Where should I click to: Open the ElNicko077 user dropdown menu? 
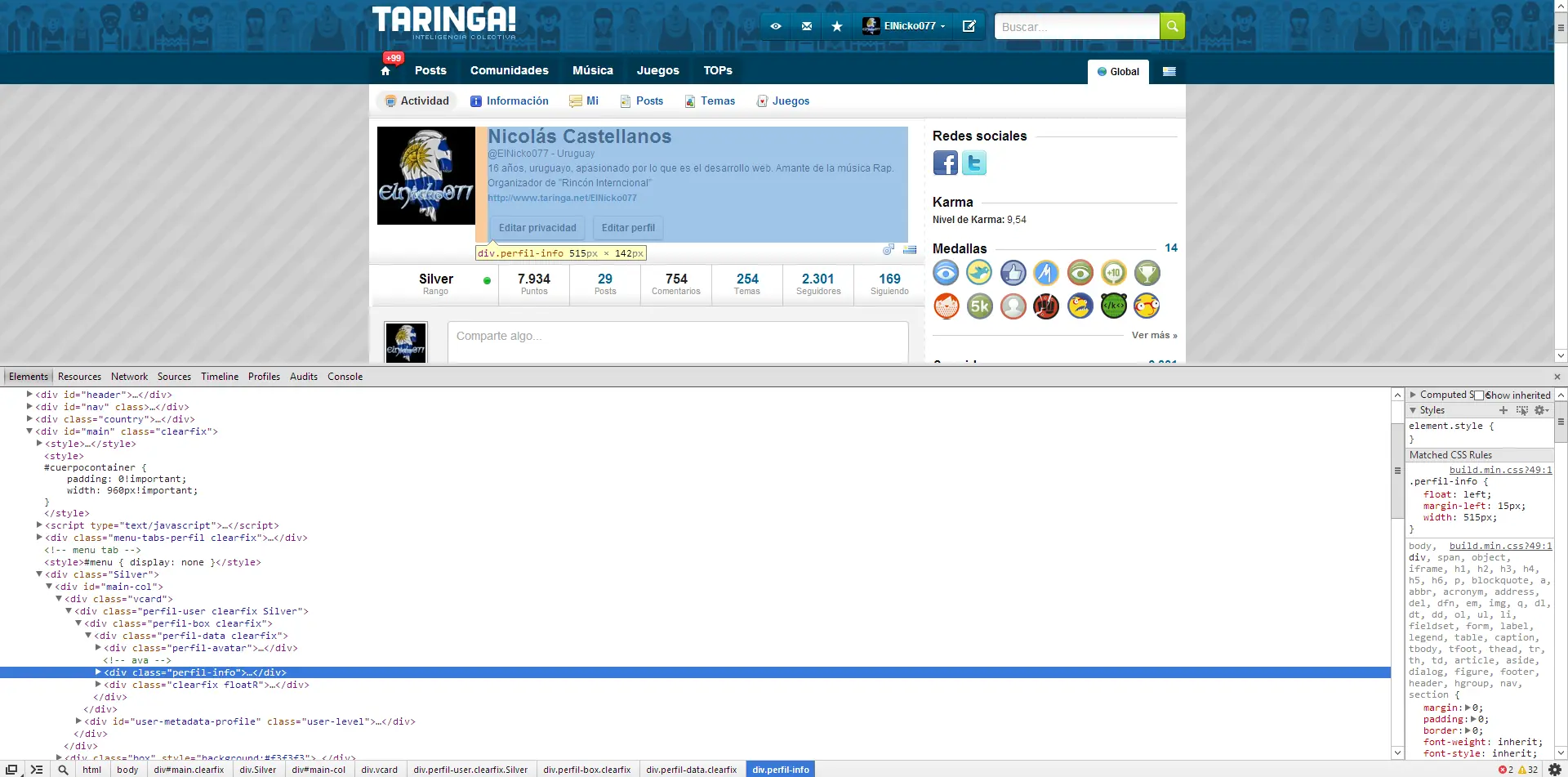click(904, 26)
